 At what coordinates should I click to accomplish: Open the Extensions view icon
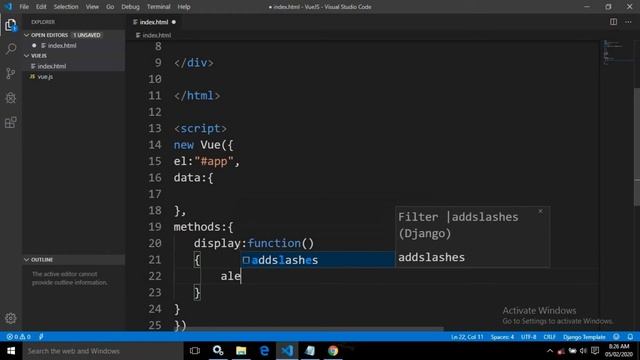click(11, 122)
